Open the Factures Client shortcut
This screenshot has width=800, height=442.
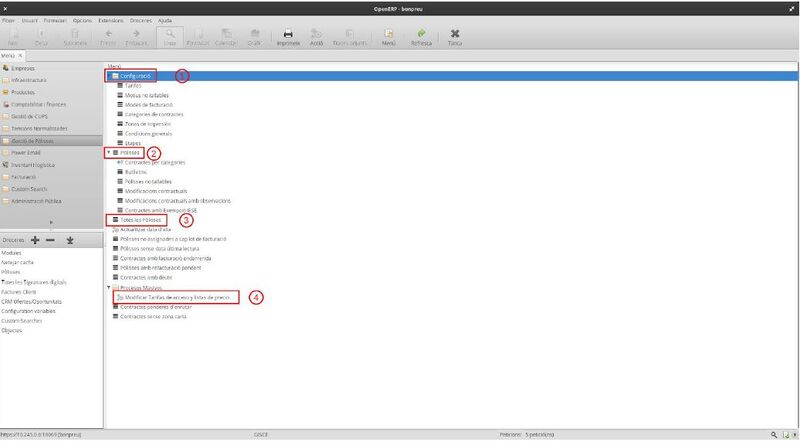point(19,291)
